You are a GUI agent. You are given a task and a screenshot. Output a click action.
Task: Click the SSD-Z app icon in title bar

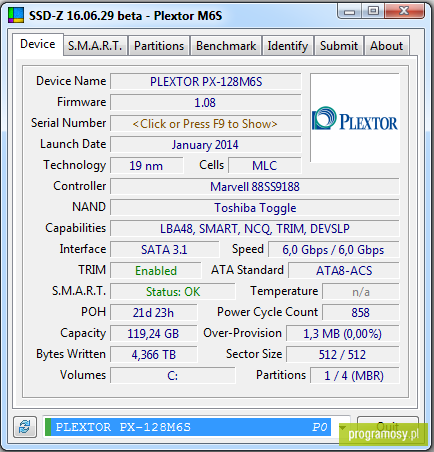[x=16, y=15]
